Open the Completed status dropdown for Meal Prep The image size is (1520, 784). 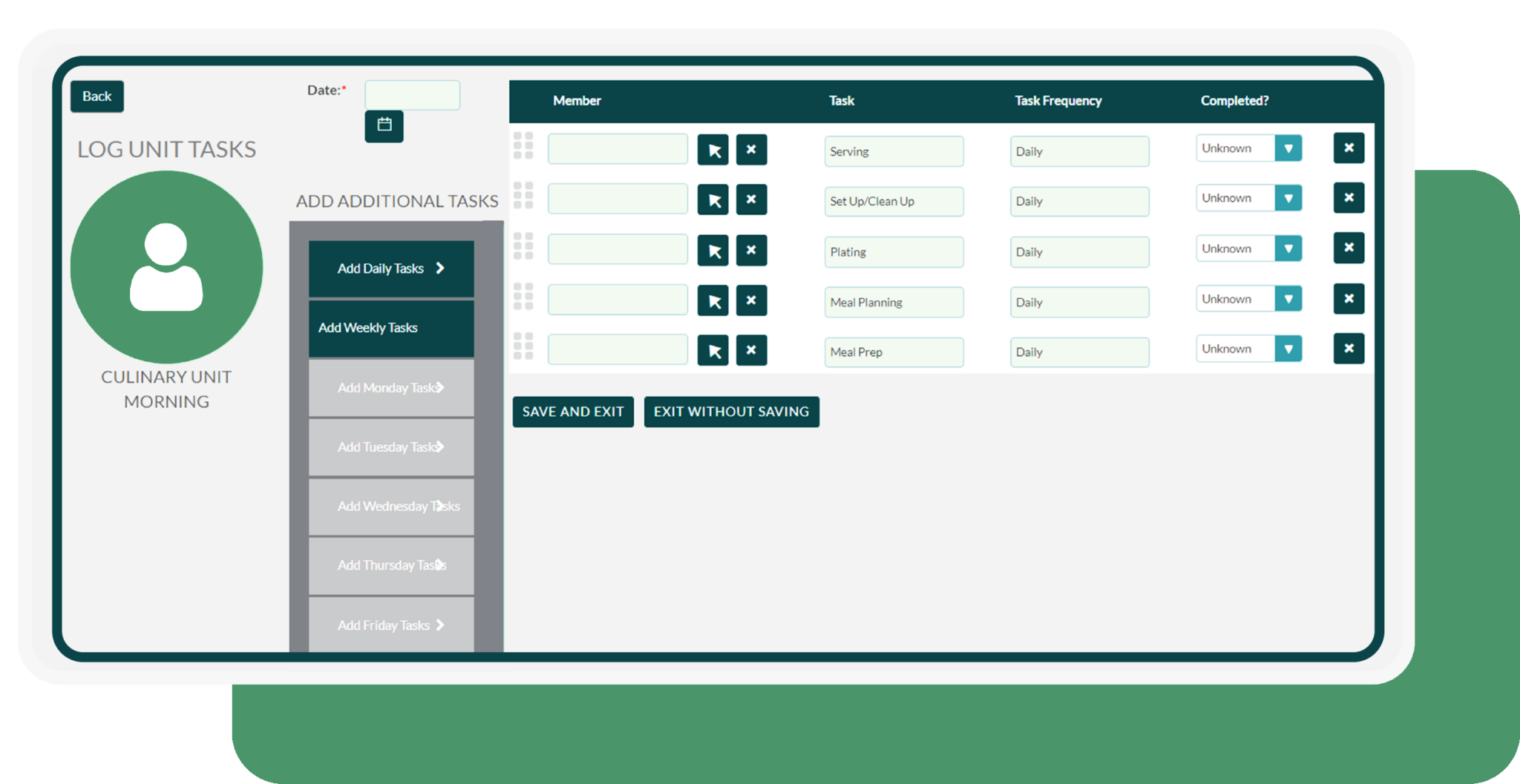tap(1289, 348)
